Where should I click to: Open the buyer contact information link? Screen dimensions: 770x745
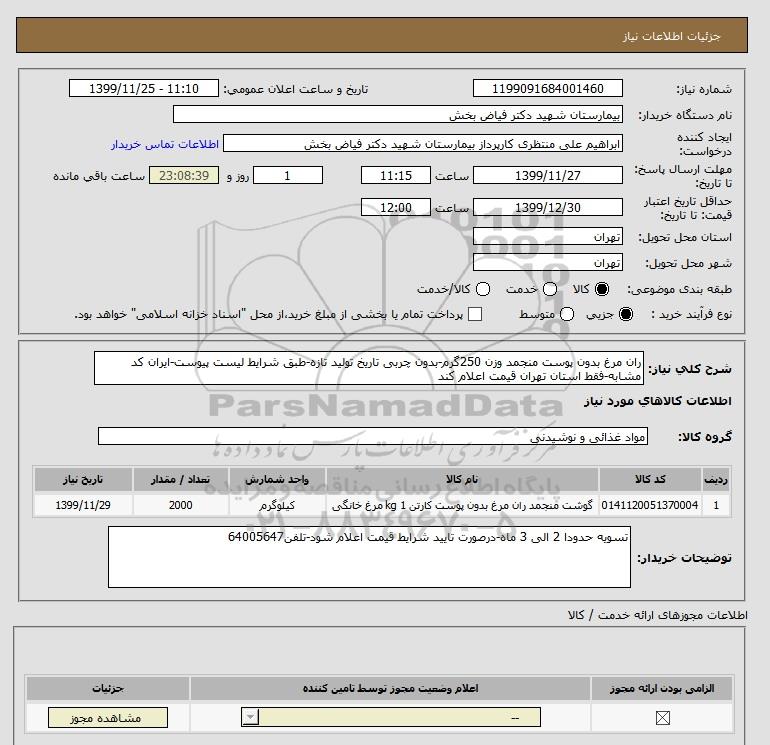(x=165, y=144)
